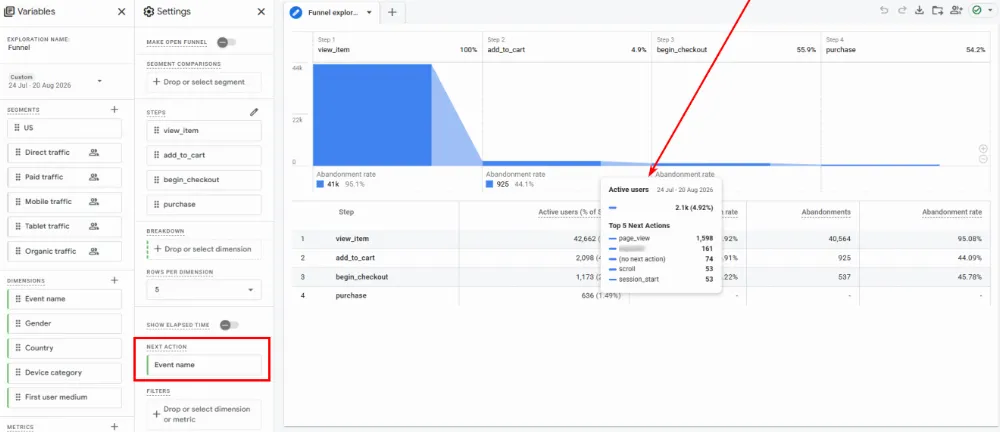This screenshot has width=1000, height=432.
Task: Click the filters Drop or select dimension or metric field
Action: [x=203, y=414]
